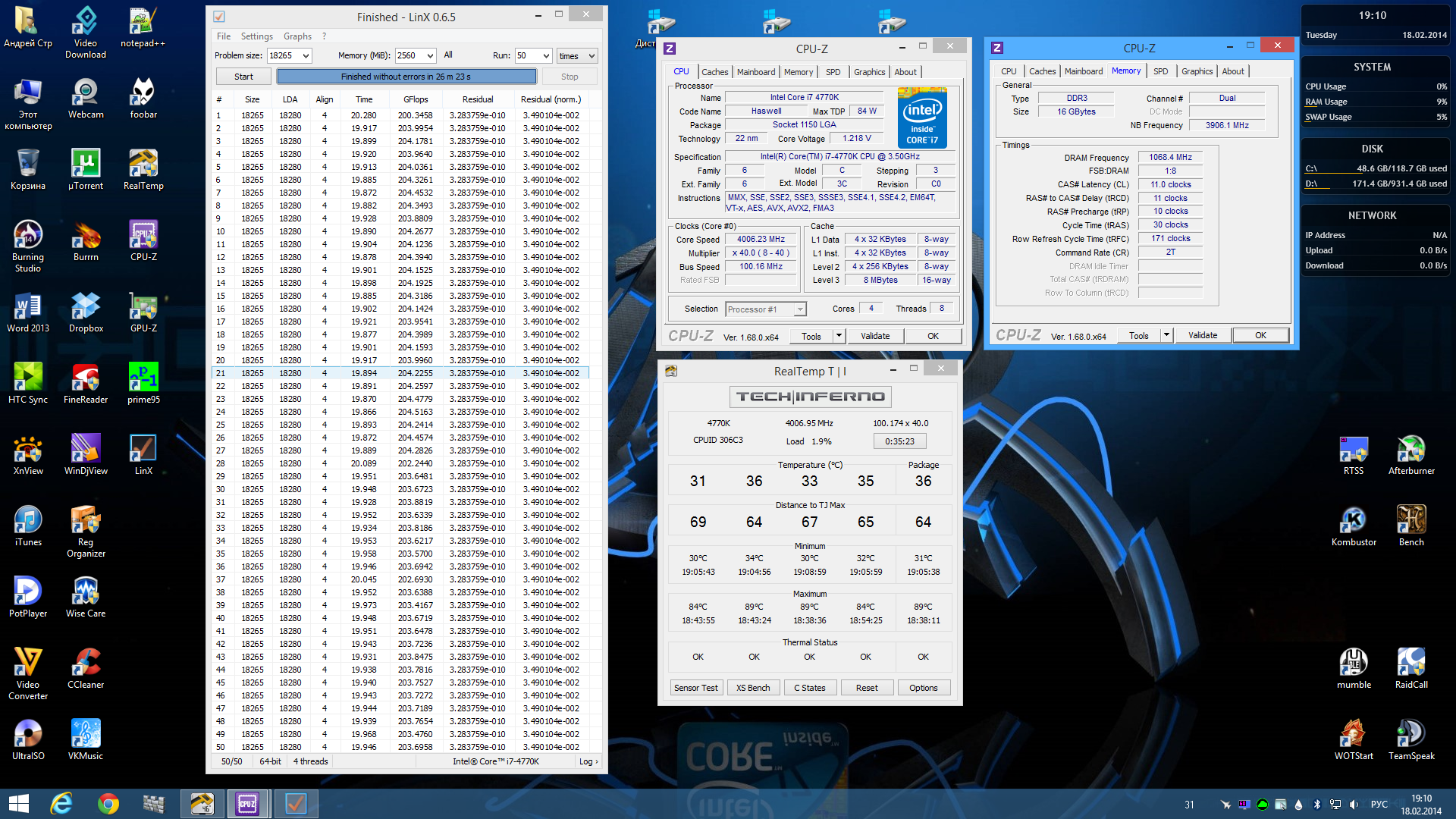Select result row 21 in LinX table
Image resolution: width=1456 pixels, height=819 pixels.
pos(402,373)
